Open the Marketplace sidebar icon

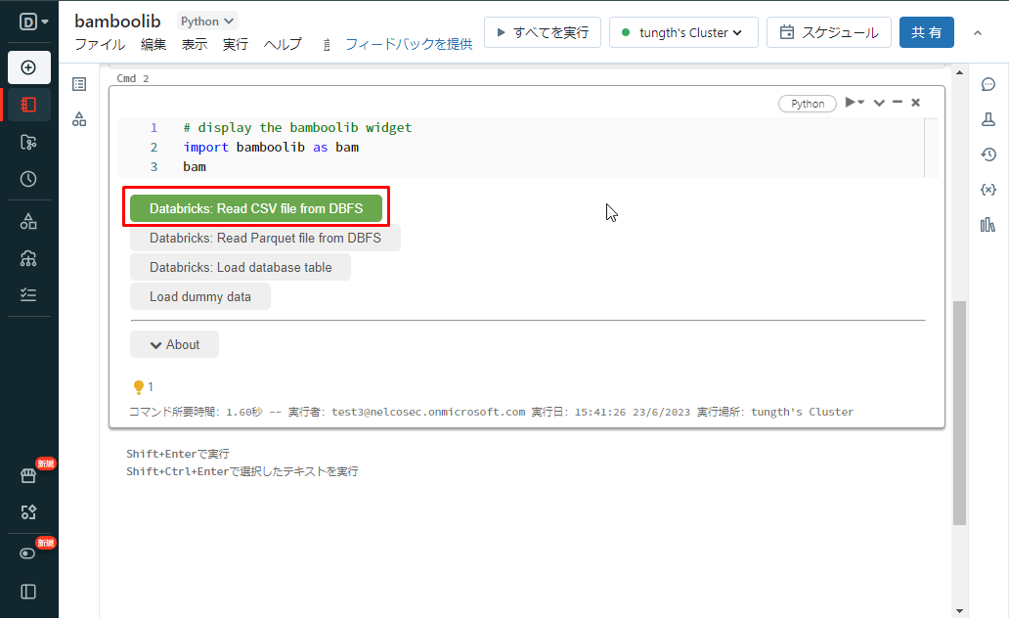29,475
